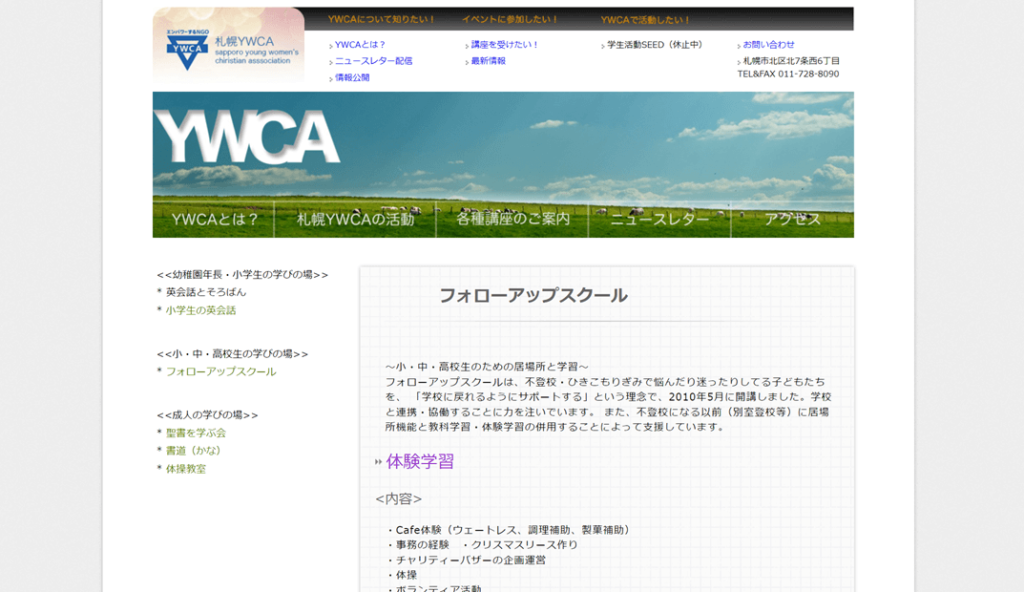Click TEL&FAX 011-728-8090 text
The width and height of the screenshot is (1024, 592).
point(788,74)
